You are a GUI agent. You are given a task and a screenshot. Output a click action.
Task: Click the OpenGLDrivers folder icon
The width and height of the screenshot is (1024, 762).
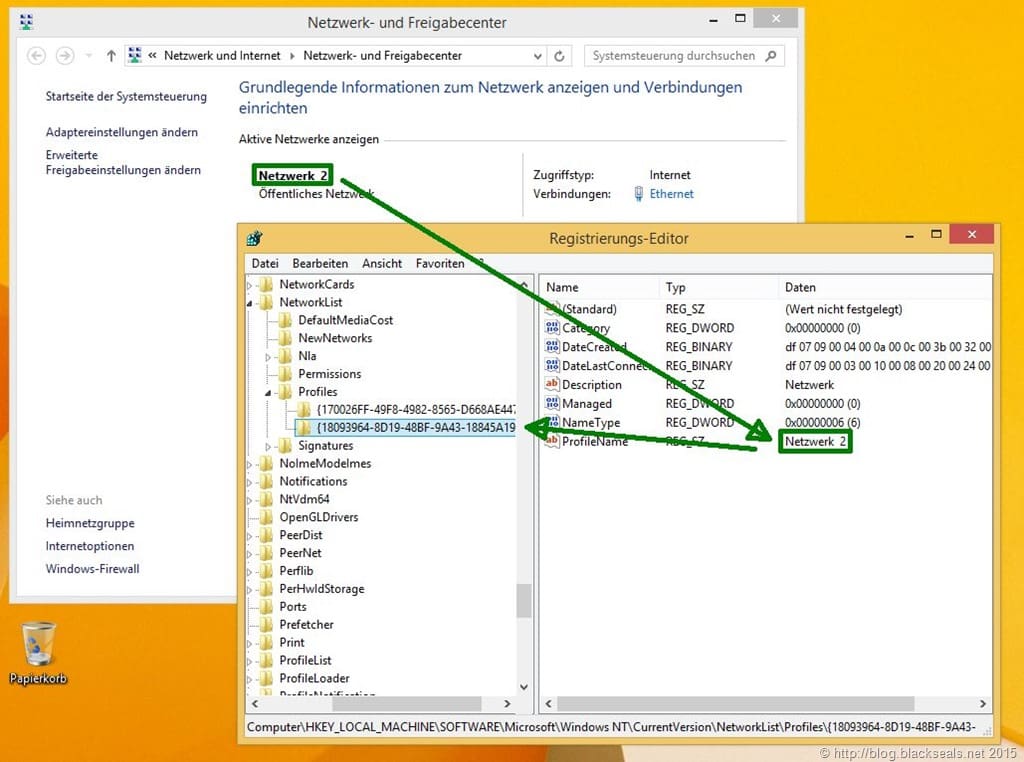point(266,517)
